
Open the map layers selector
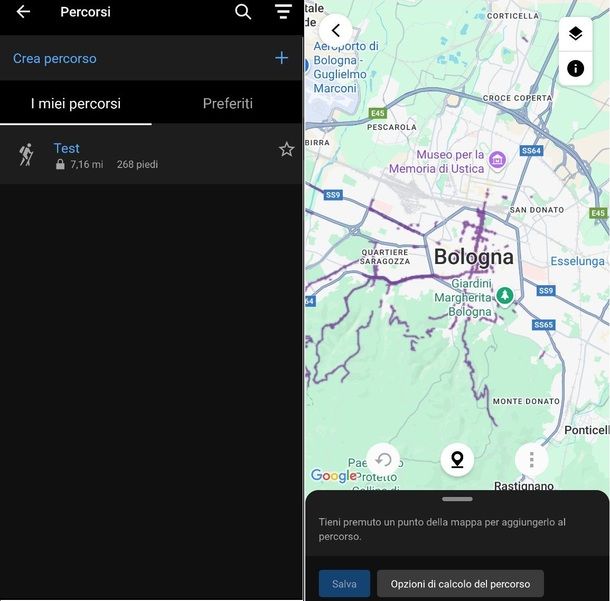click(575, 34)
